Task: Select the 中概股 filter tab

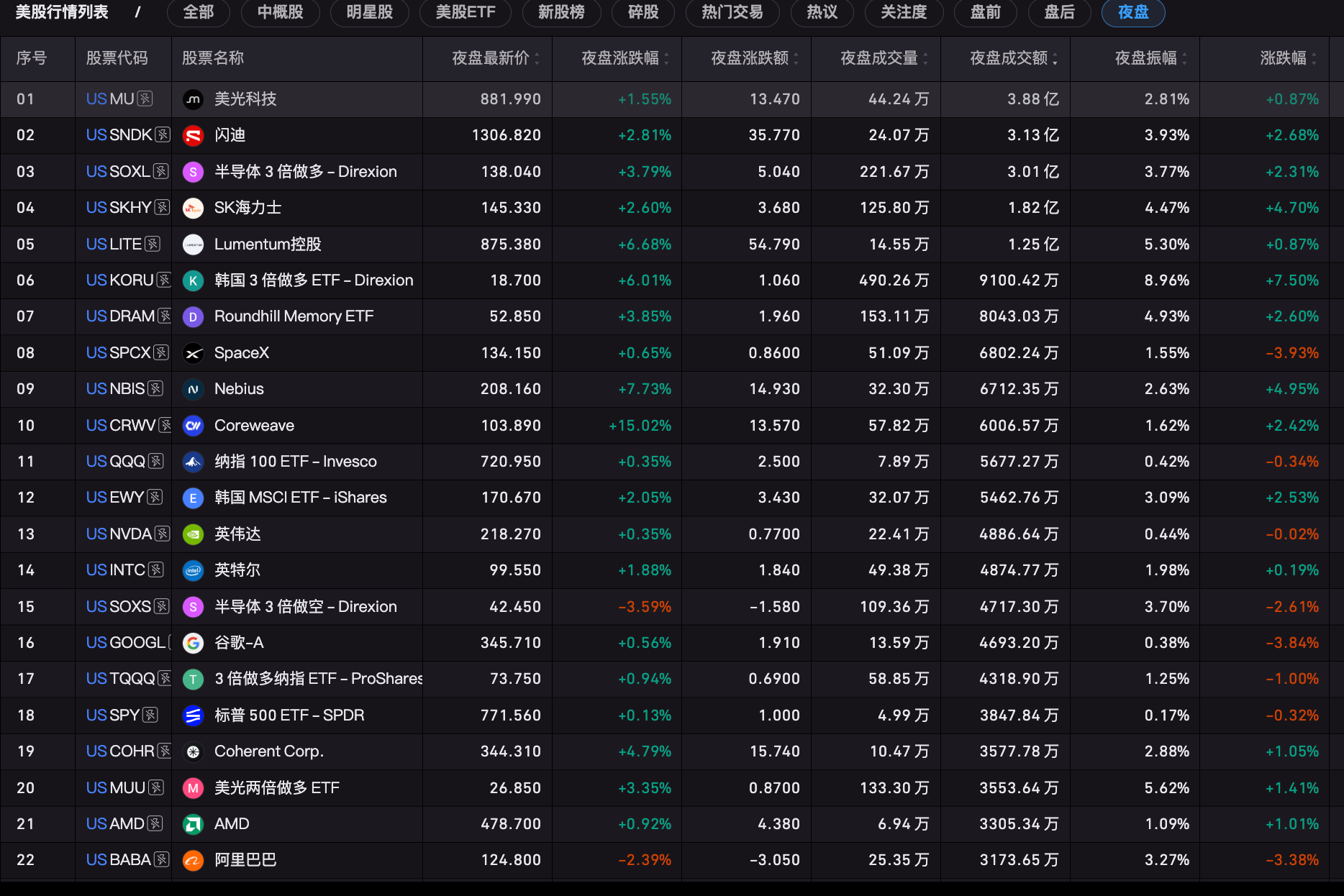Action: point(280,12)
